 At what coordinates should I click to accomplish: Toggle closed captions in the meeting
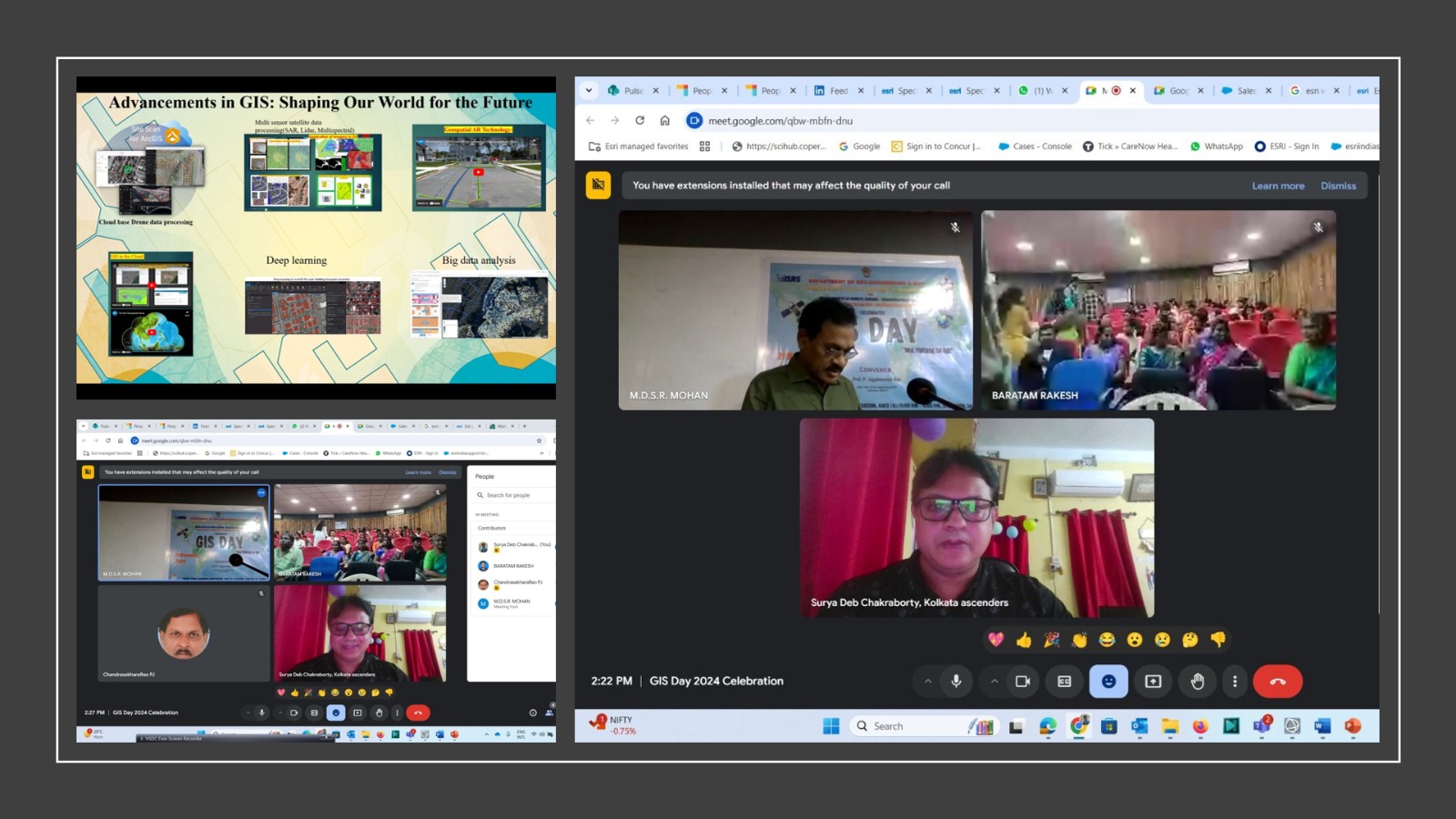point(1064,682)
